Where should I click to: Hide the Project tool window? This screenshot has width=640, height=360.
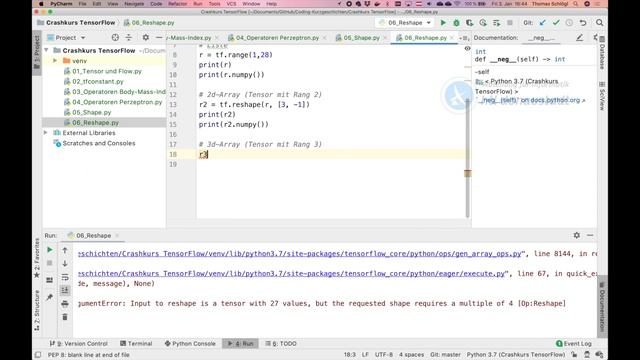point(159,38)
